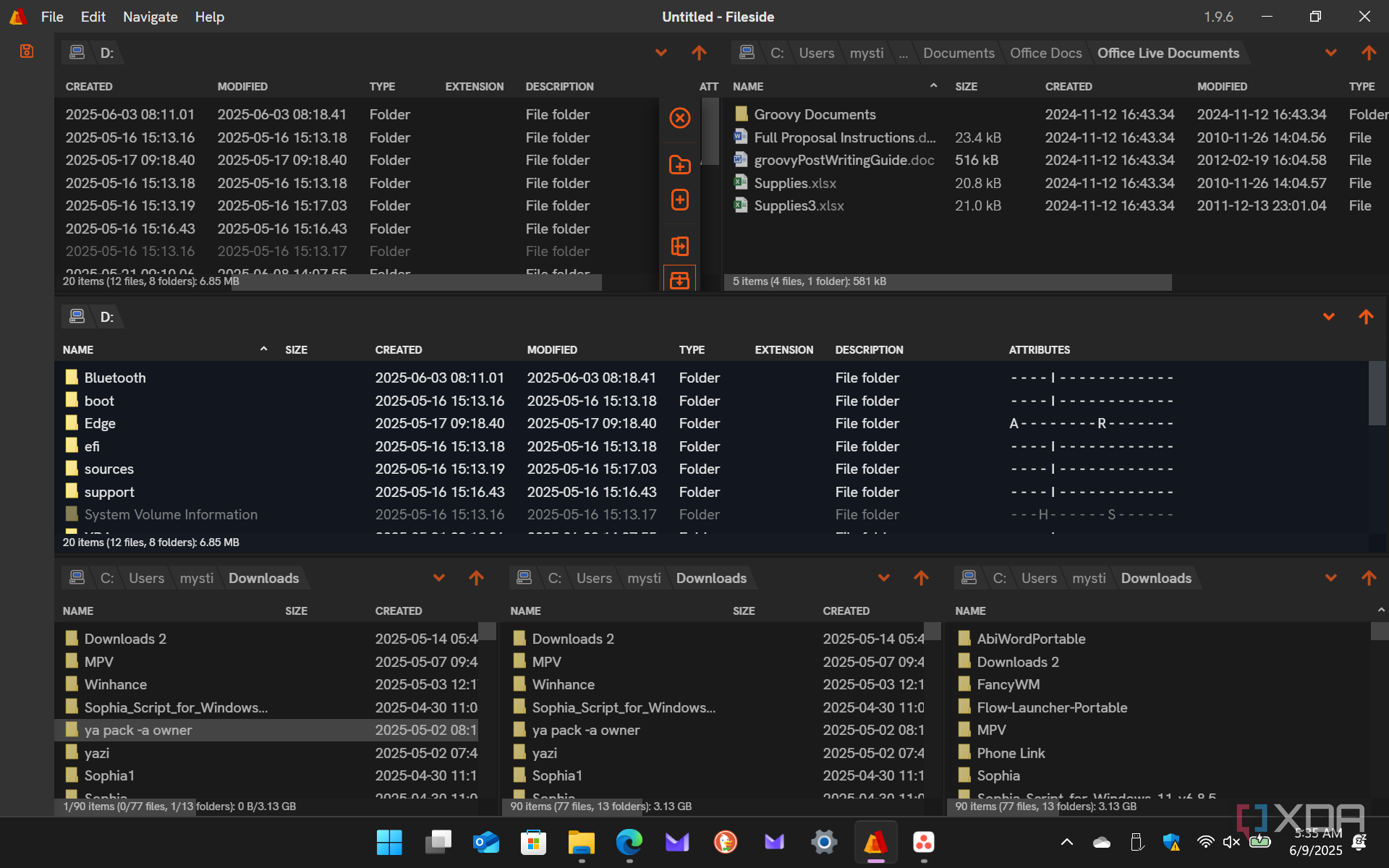Click computer icon in top-left D: pane
Viewport: 1389px width, 868px height.
pyautogui.click(x=77, y=52)
